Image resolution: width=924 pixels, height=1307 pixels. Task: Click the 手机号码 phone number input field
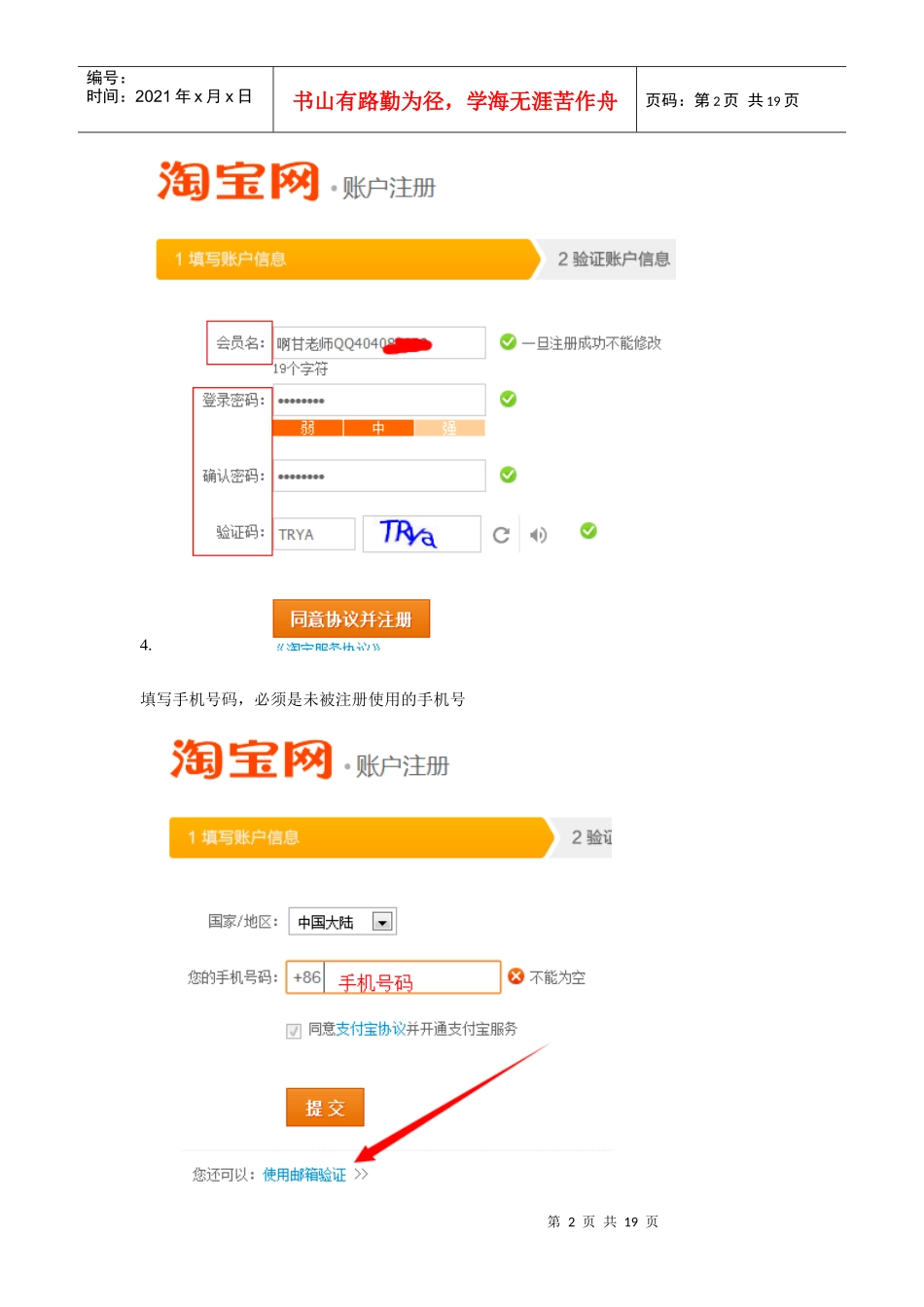tap(410, 978)
